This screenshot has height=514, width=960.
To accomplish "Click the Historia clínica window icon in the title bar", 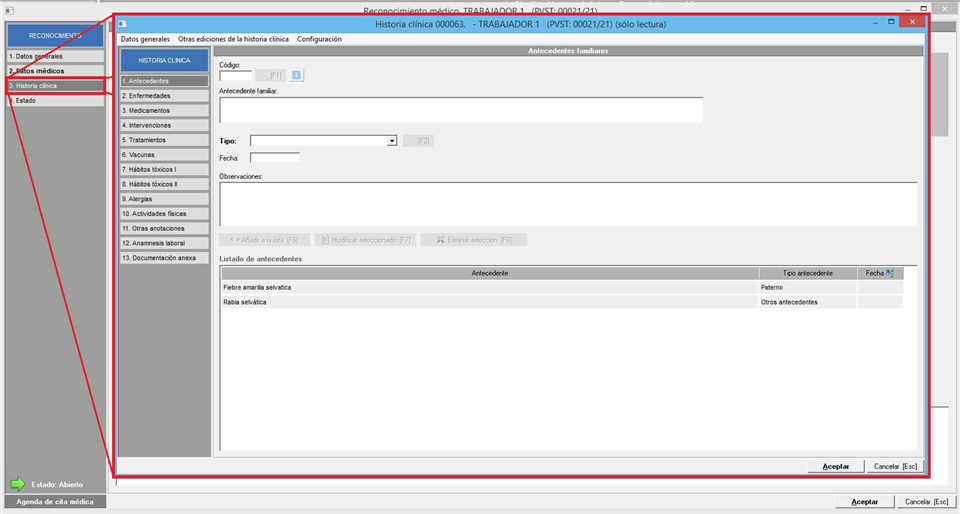I will (122, 24).
